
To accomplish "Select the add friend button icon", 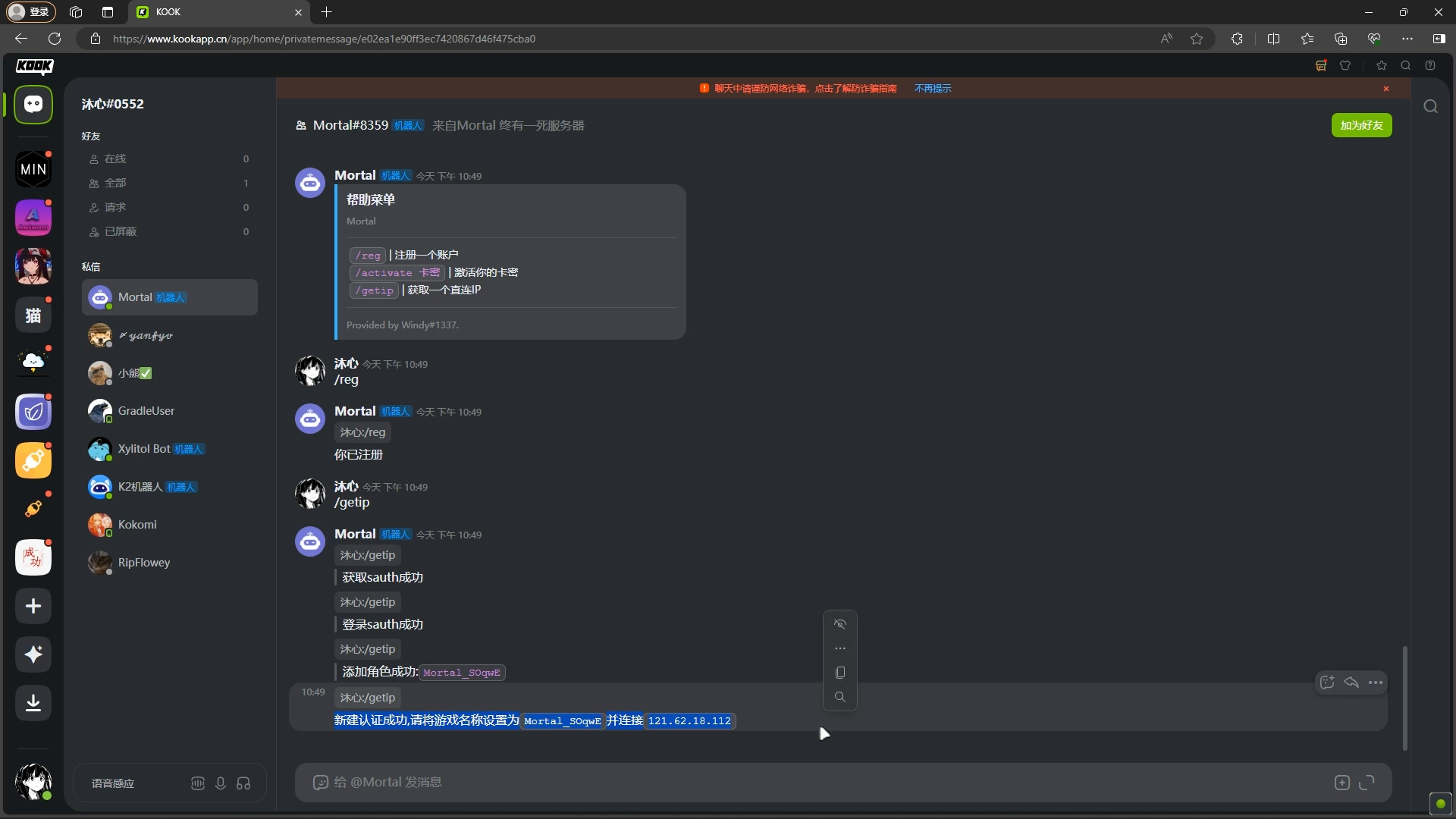I will click(x=1362, y=125).
